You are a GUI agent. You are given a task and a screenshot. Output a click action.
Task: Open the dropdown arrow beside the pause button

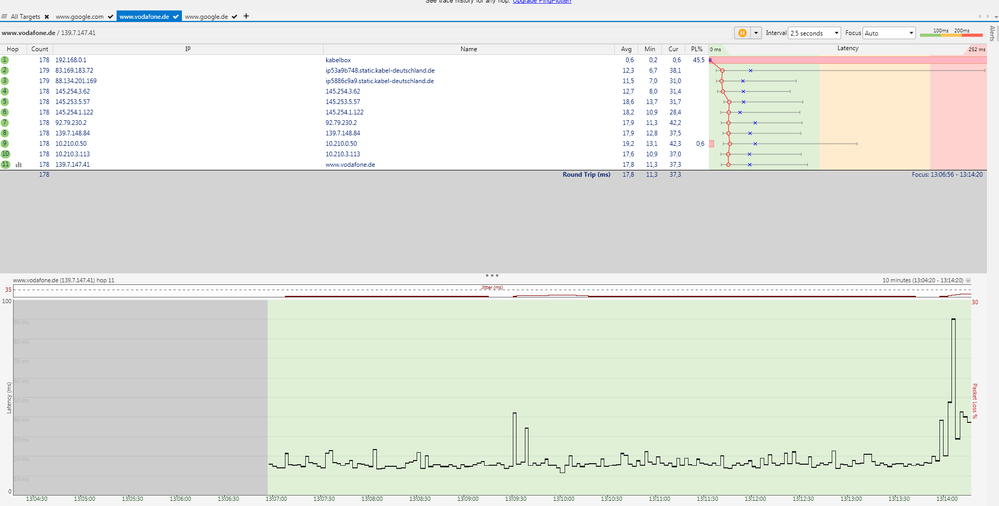tap(756, 33)
